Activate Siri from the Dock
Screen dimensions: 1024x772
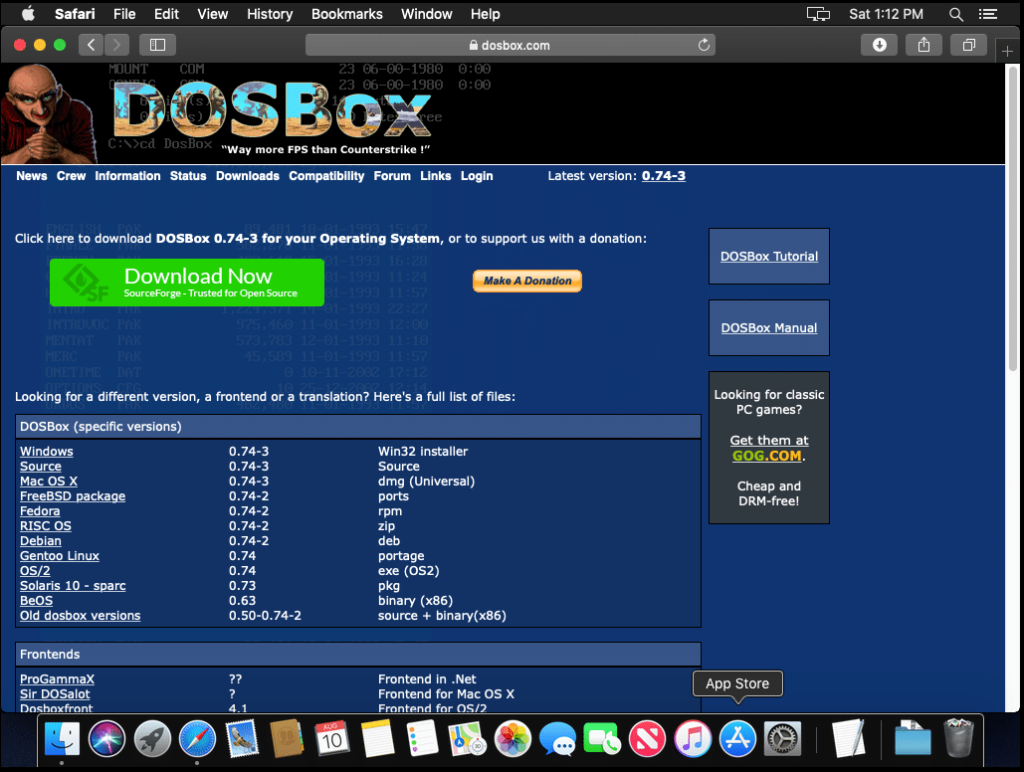(x=107, y=738)
